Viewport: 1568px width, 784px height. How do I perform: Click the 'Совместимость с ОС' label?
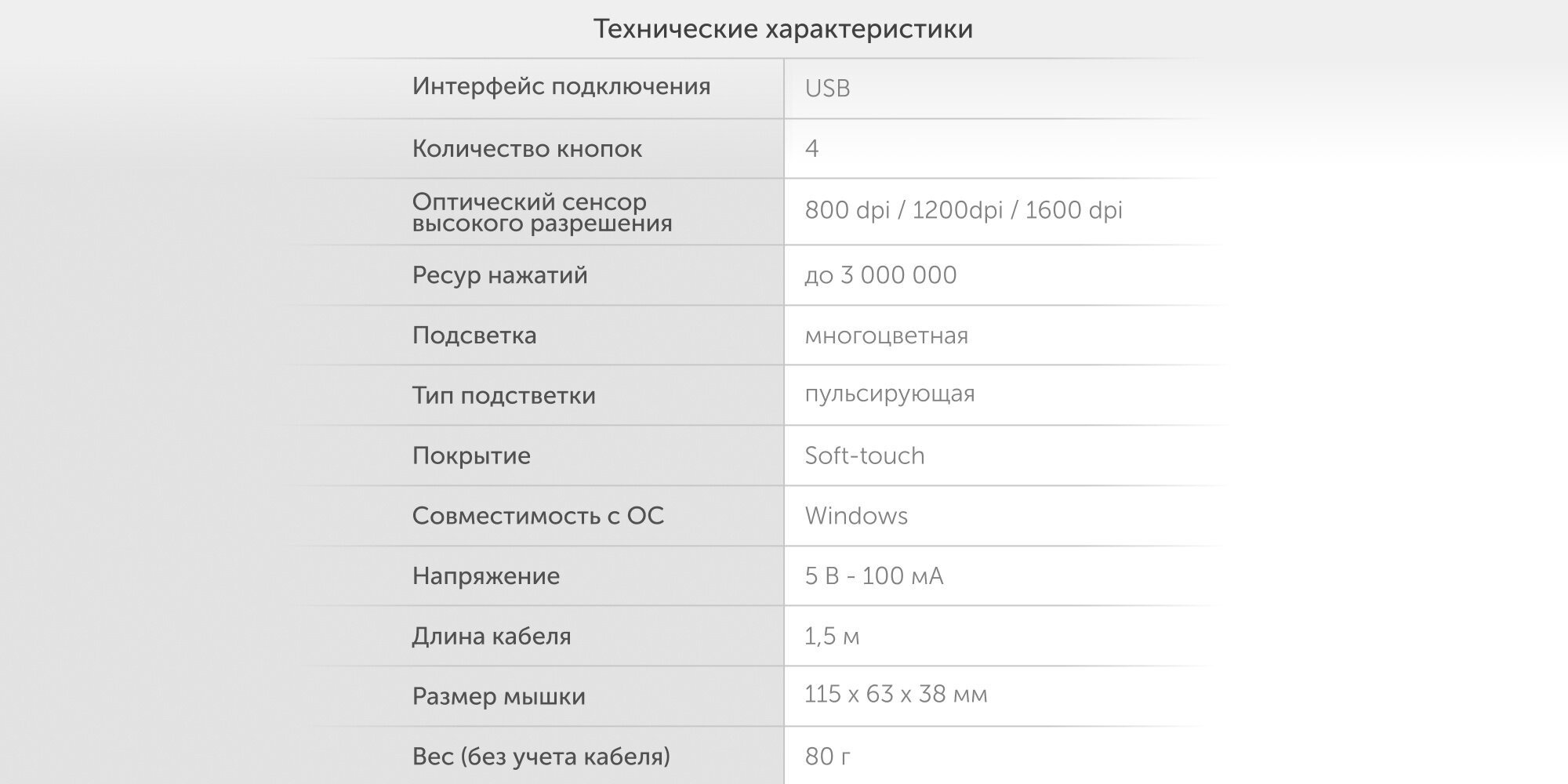coord(538,516)
